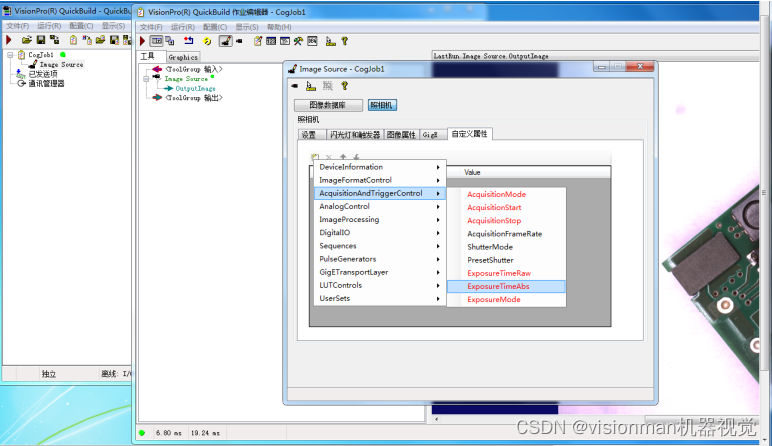
Task: Select <ToolGroup 输入> node in tool tree
Action: point(194,69)
